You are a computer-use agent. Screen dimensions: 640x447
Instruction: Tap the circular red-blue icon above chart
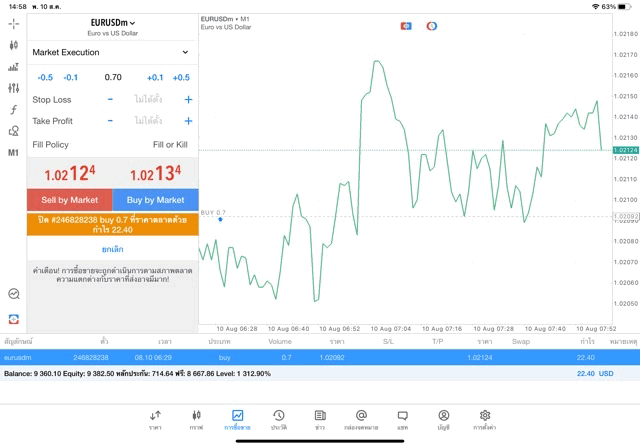pyautogui.click(x=431, y=26)
